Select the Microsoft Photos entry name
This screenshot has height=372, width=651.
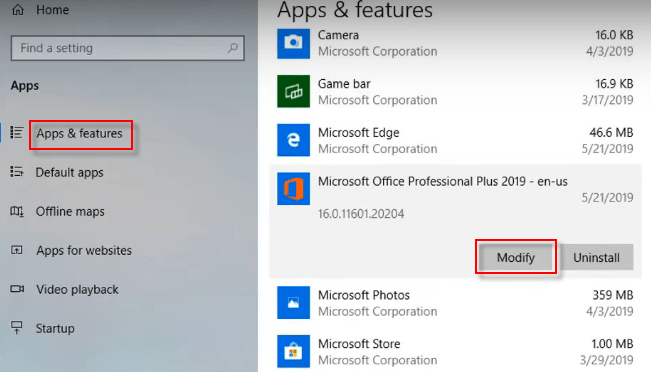click(x=364, y=295)
